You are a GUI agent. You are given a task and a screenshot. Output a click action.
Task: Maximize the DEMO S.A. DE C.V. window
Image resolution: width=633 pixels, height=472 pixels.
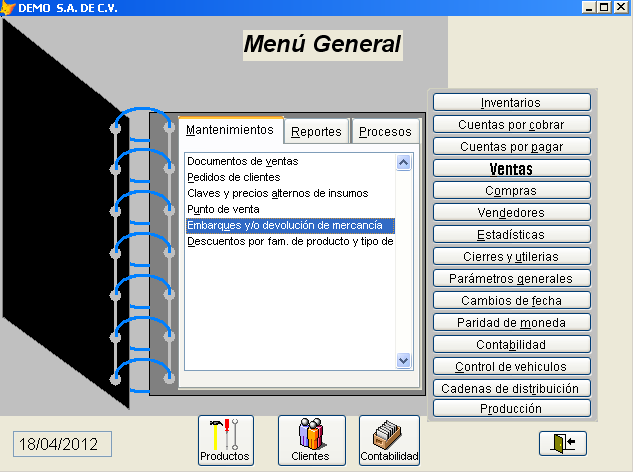604,7
